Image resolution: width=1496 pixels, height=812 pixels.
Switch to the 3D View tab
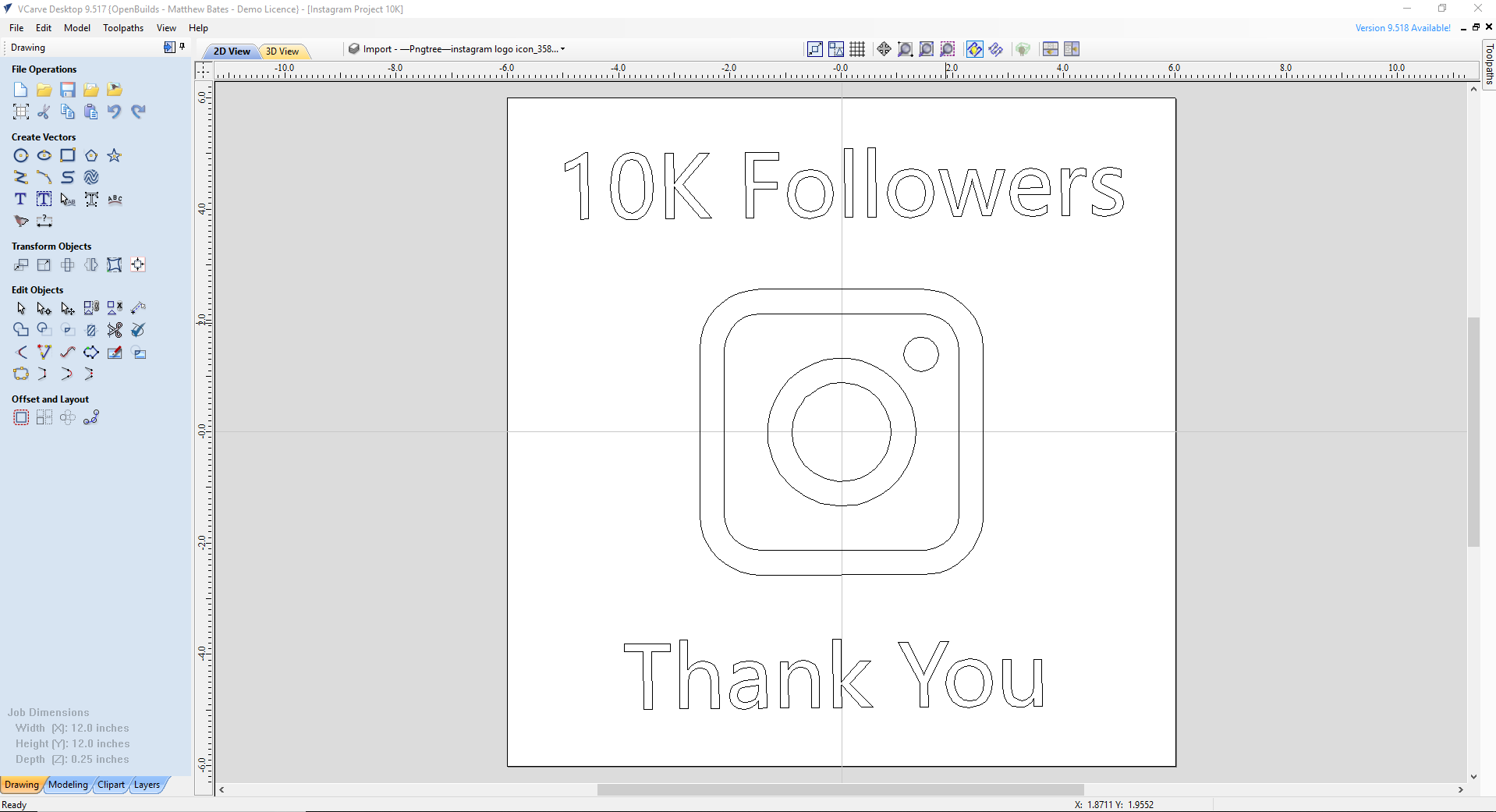pos(282,51)
